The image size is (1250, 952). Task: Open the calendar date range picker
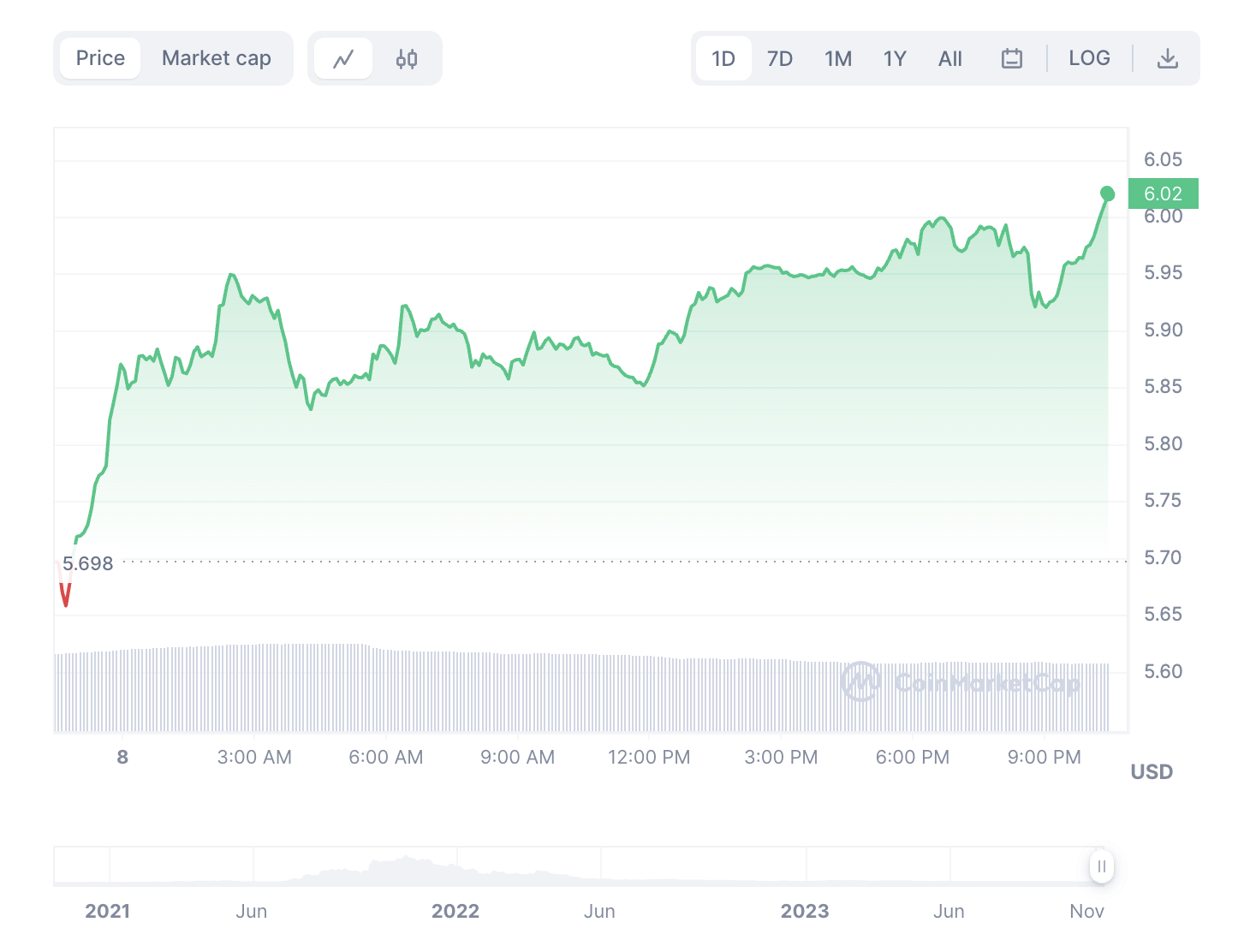(1011, 59)
